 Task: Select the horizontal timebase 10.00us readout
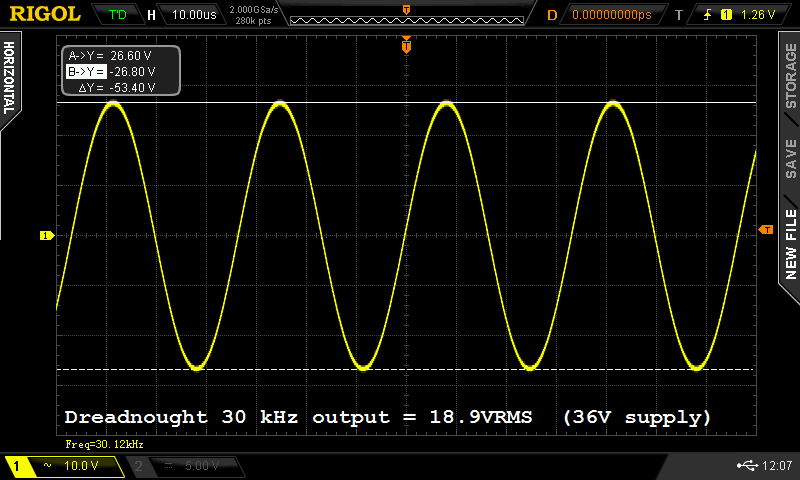pos(194,15)
